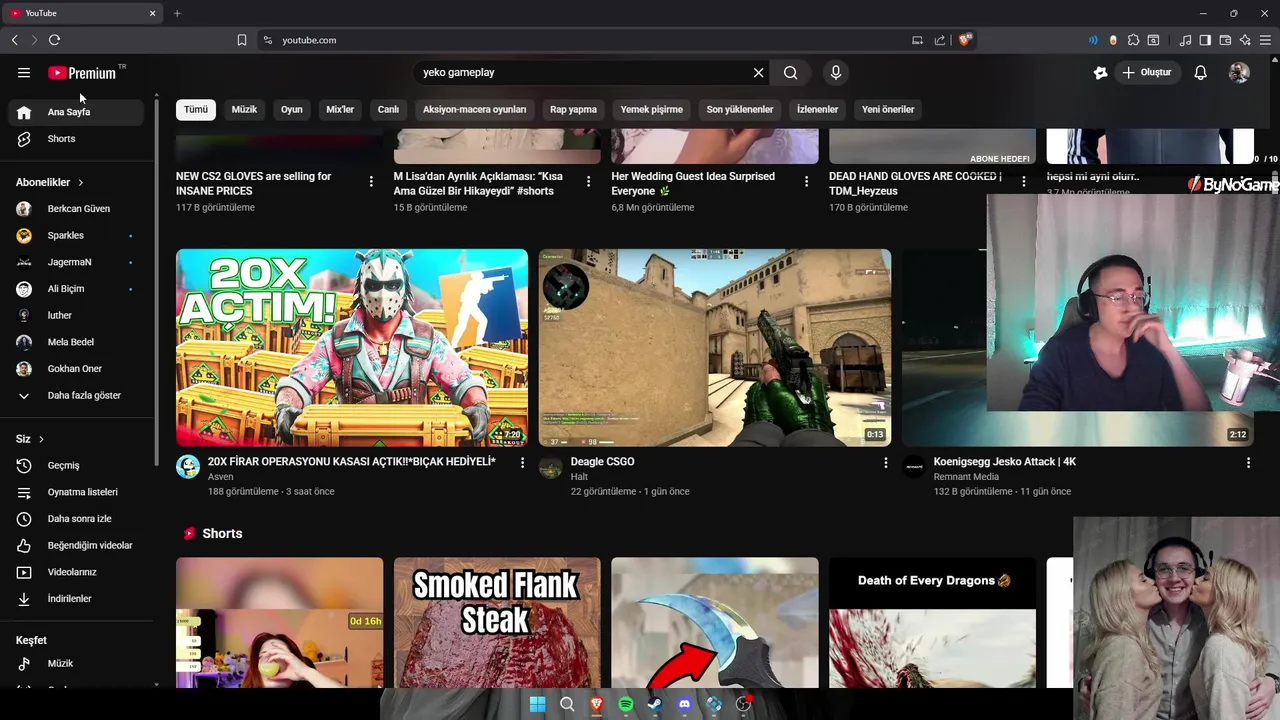Open options for NEW CS2 GLOVES video
Image resolution: width=1280 pixels, height=720 pixels.
371,181
